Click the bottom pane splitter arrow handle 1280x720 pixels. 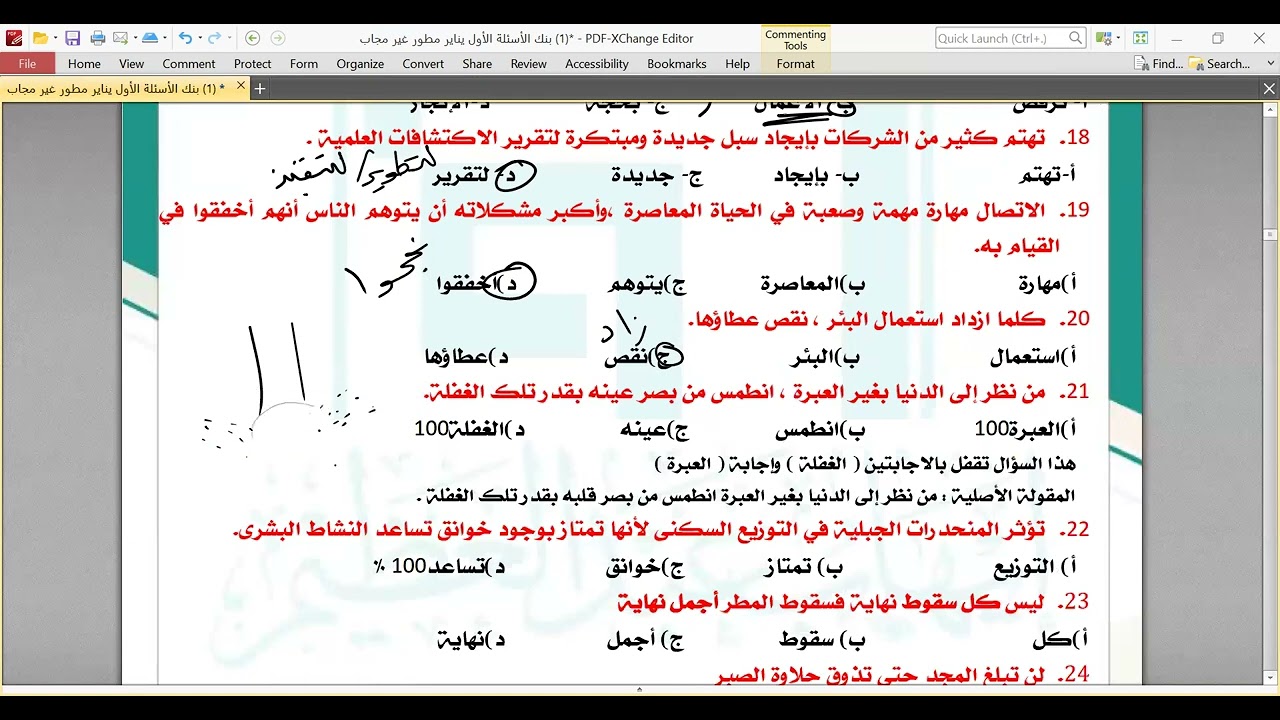click(x=640, y=689)
